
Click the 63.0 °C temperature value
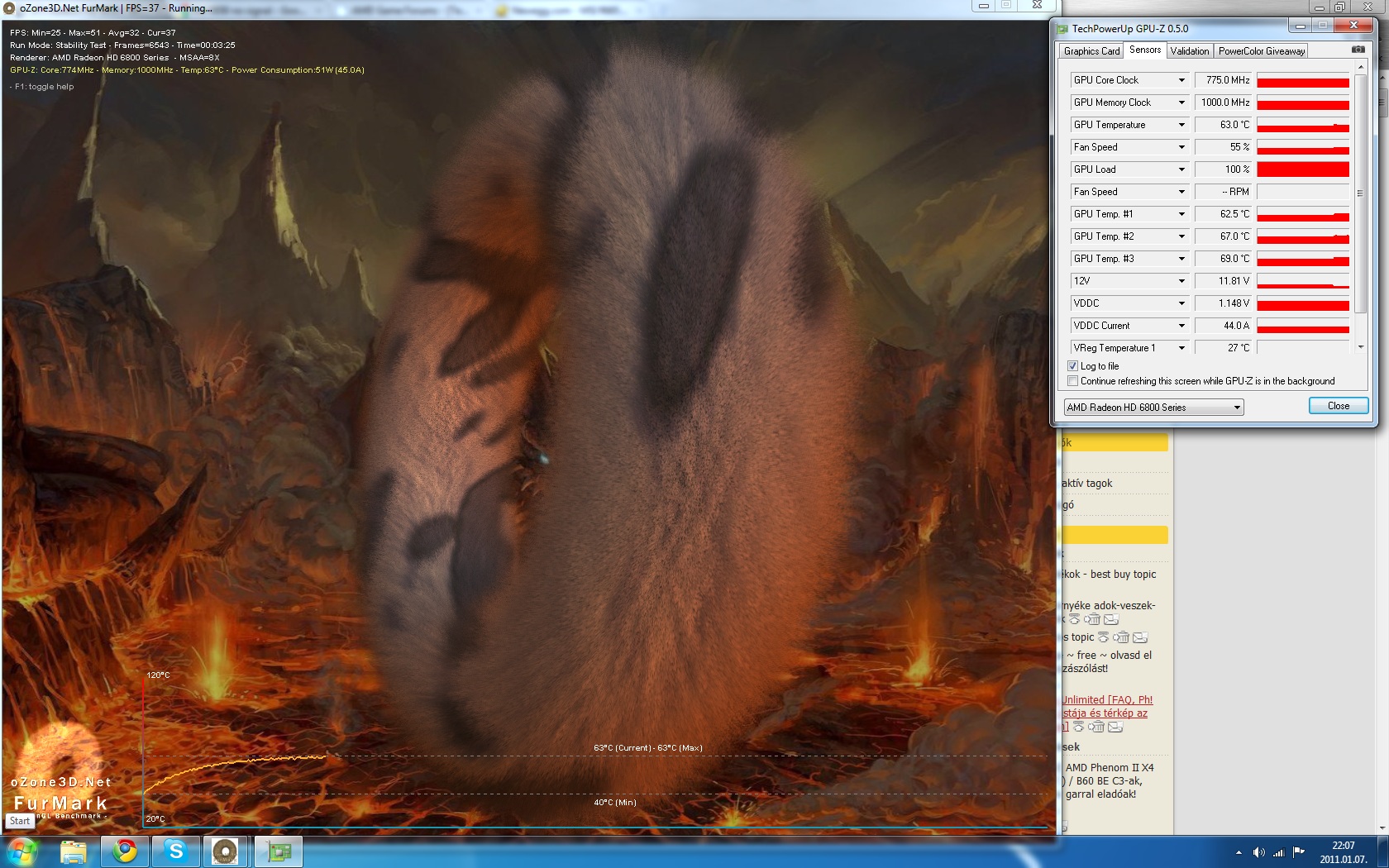(1223, 125)
